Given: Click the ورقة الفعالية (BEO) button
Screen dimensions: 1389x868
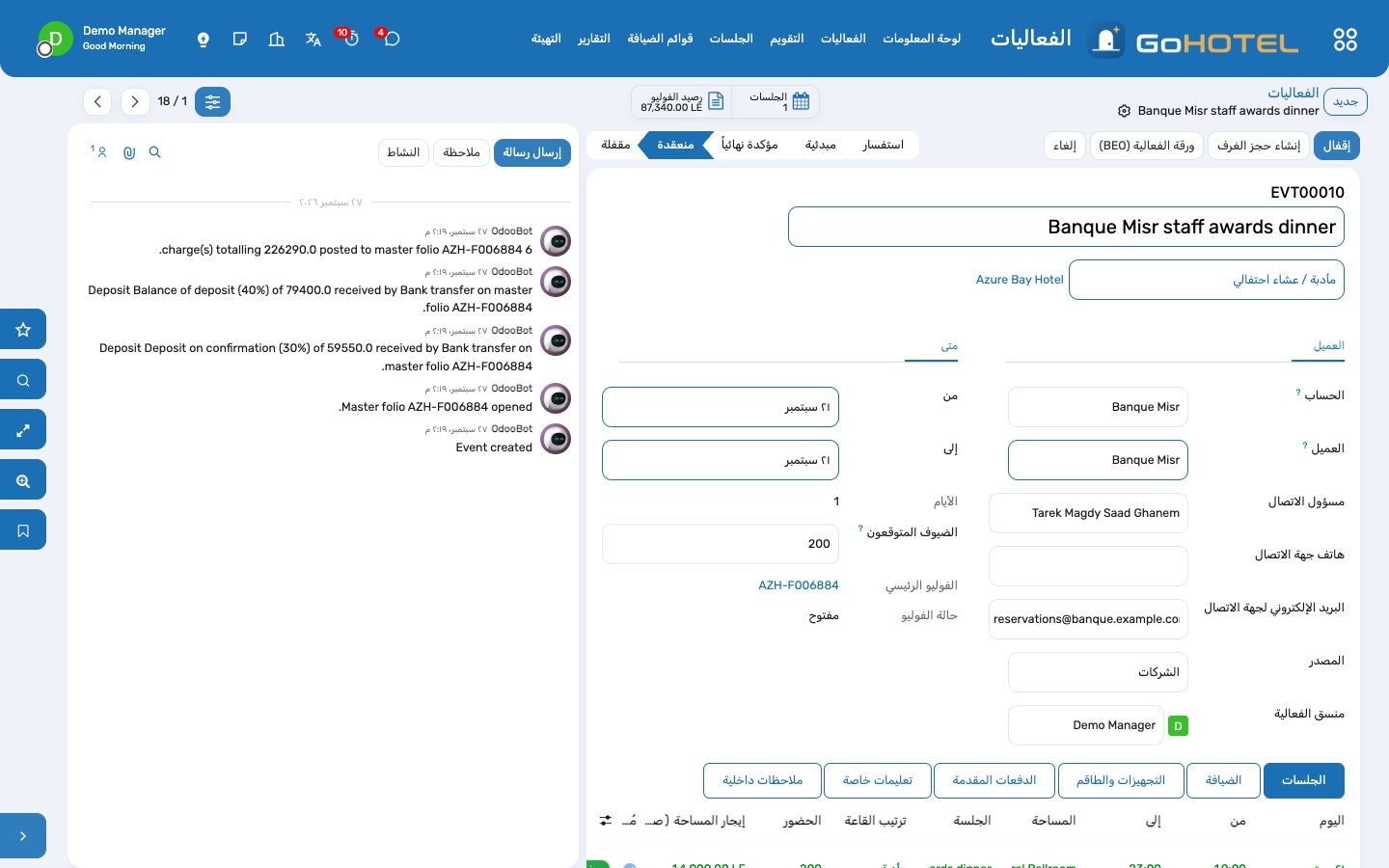Looking at the screenshot, I should click(x=1147, y=146).
